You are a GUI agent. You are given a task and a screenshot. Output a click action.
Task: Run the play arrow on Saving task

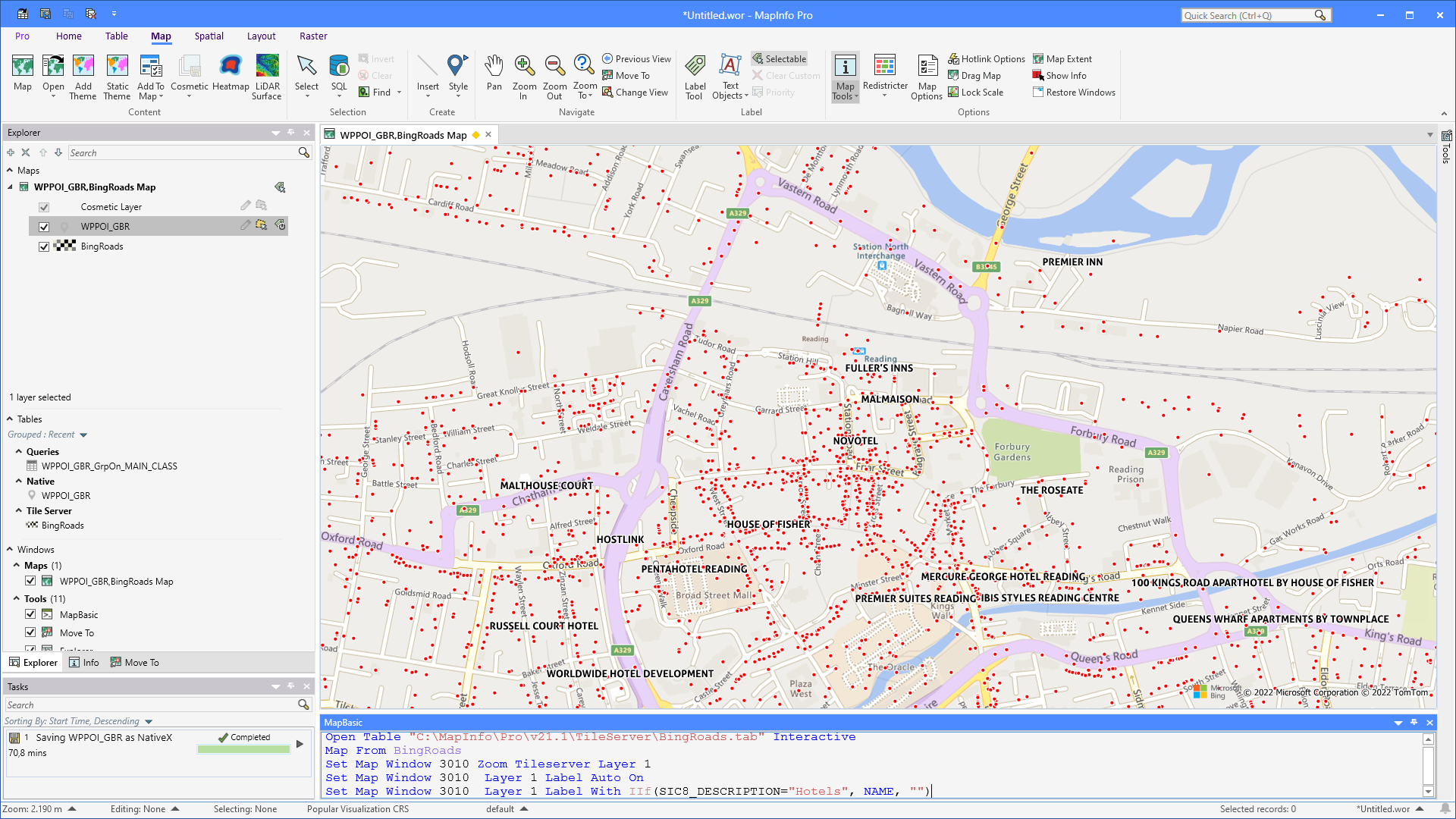click(300, 744)
